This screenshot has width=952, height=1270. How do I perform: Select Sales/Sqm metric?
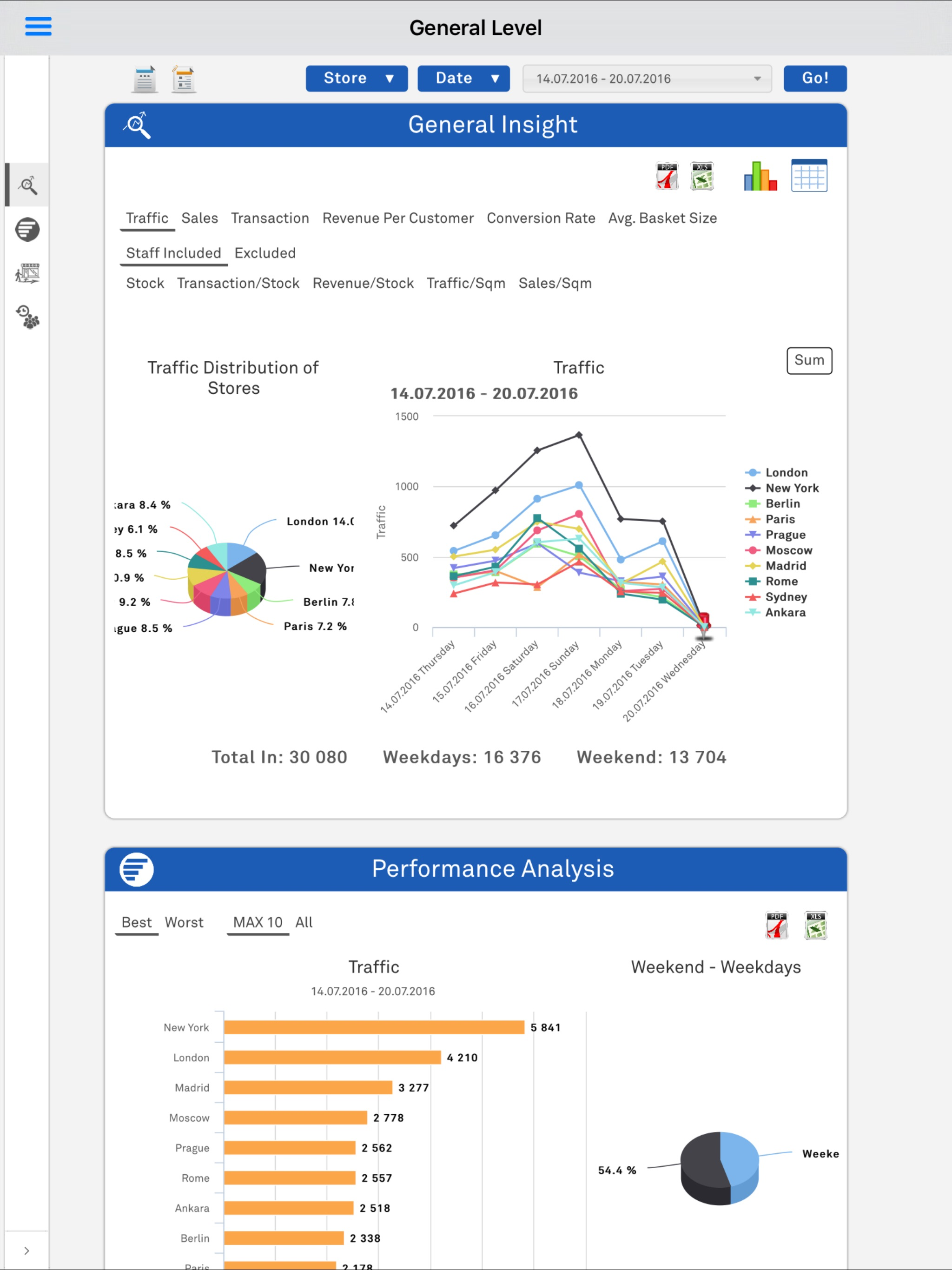pos(555,283)
